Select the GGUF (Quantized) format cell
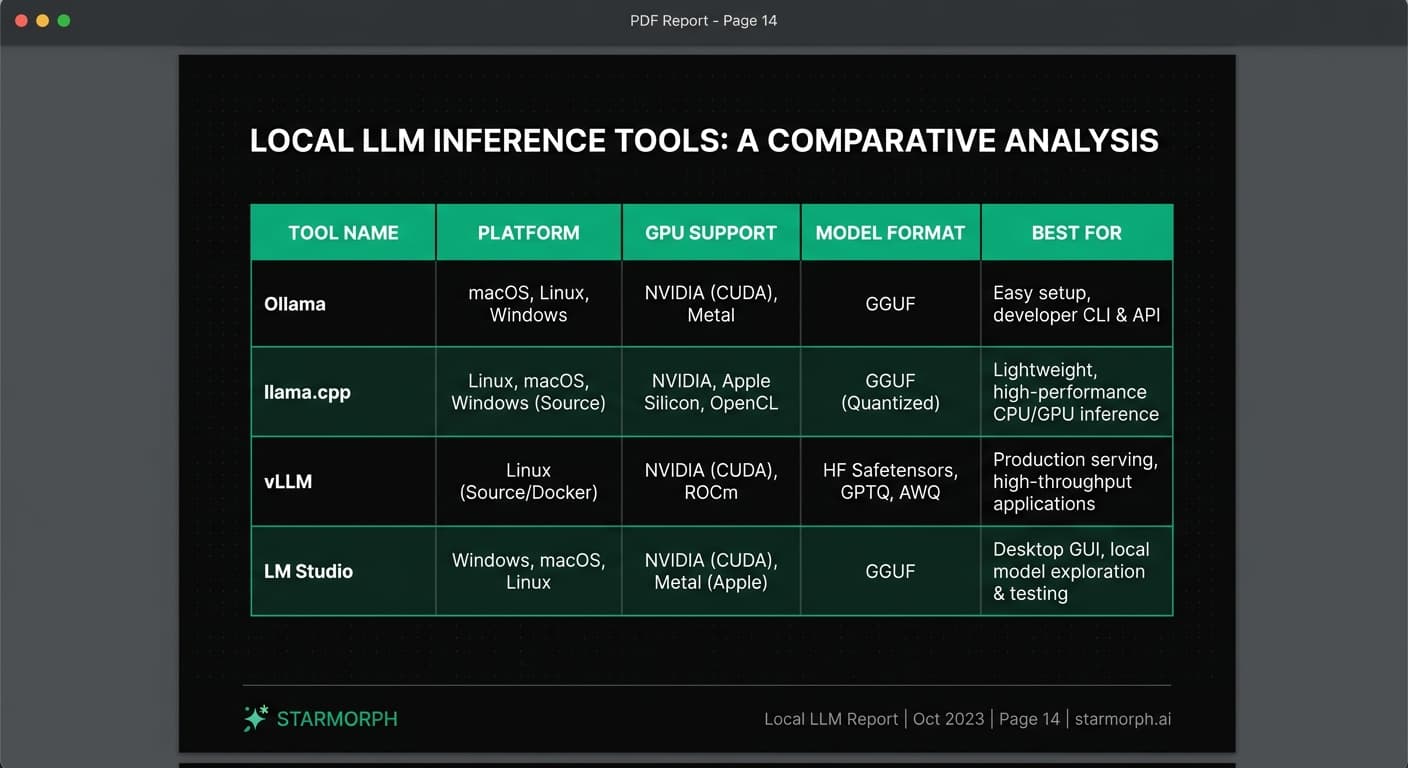The height and width of the screenshot is (768, 1408). [x=890, y=392]
